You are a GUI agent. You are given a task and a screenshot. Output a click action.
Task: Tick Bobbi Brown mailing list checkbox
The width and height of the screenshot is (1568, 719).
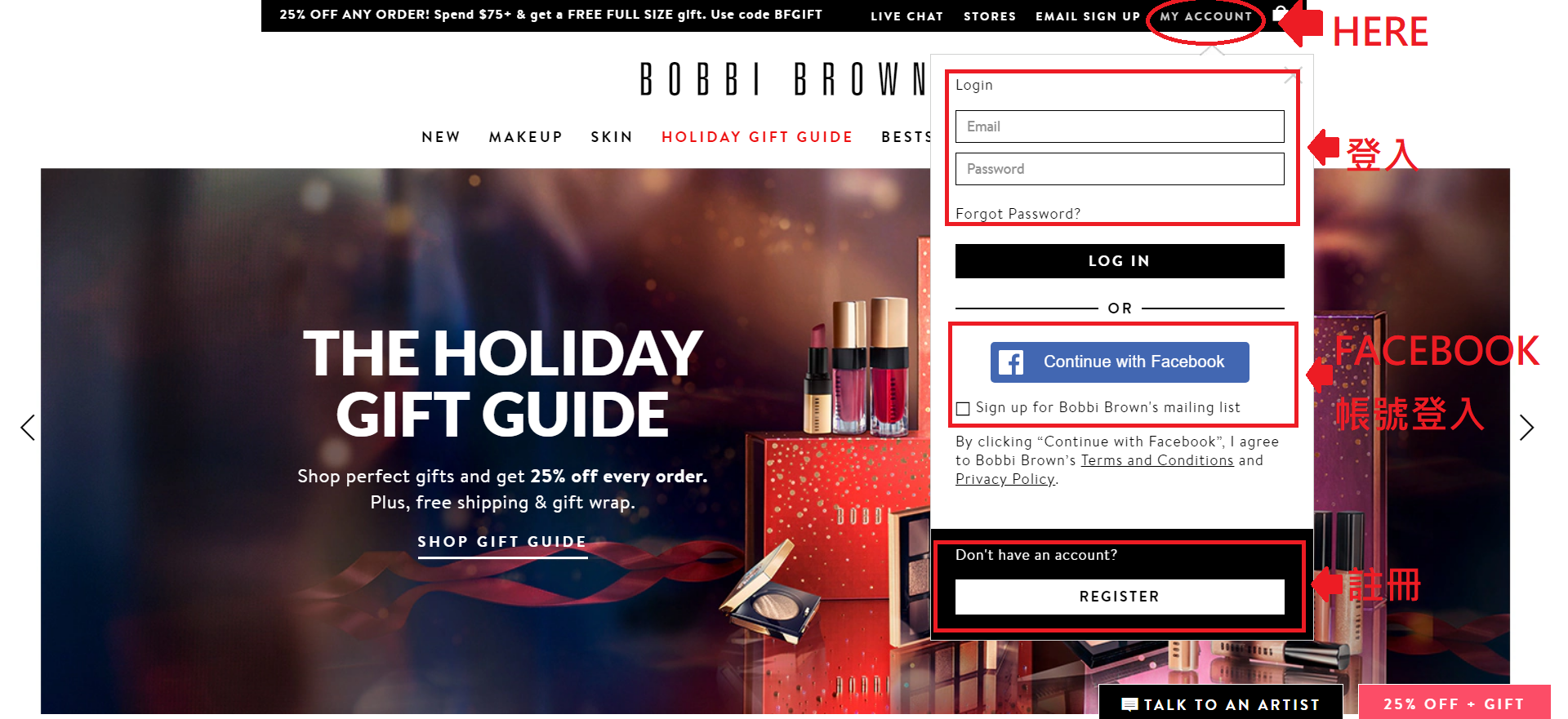click(x=963, y=408)
